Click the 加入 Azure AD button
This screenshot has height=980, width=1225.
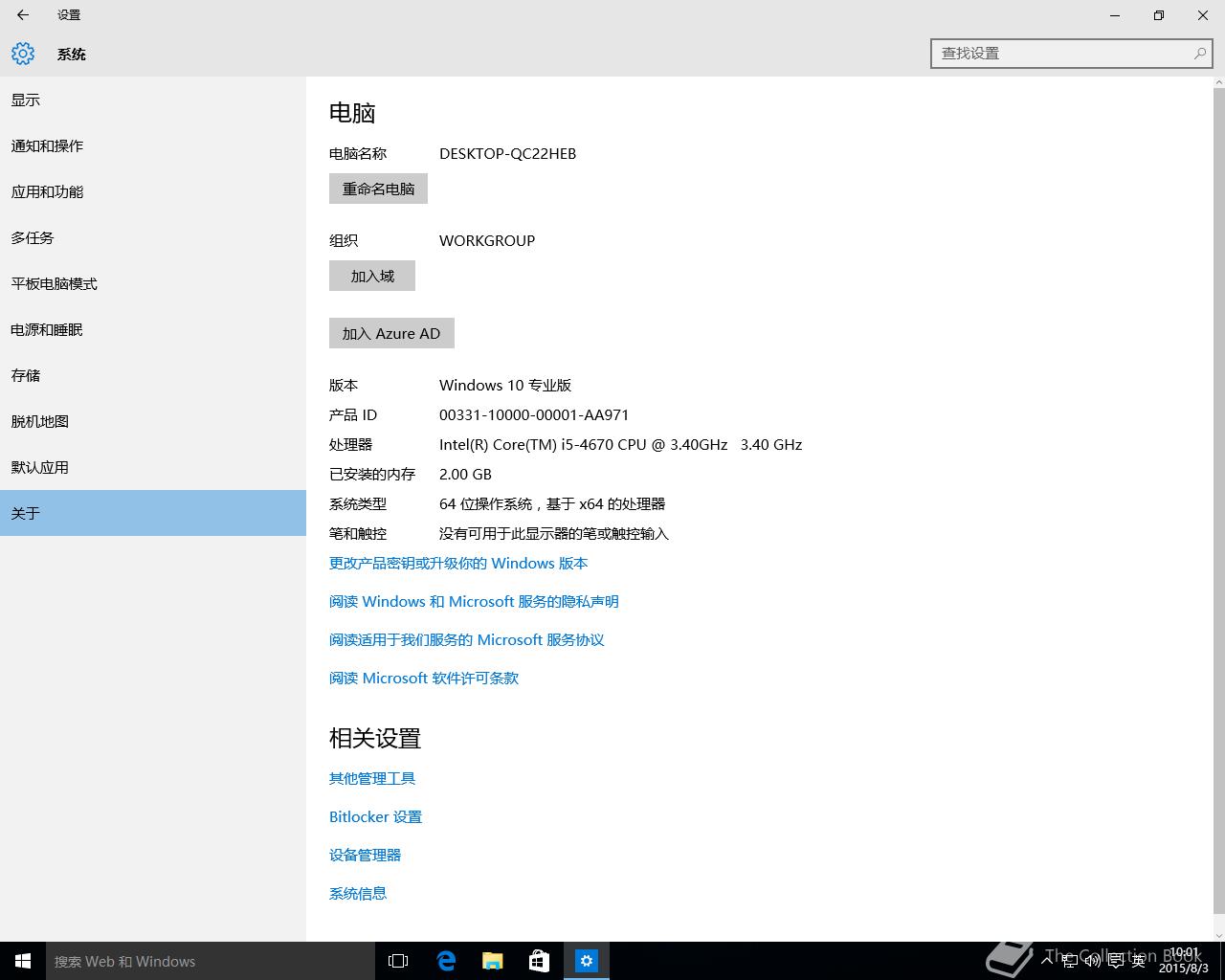391,333
